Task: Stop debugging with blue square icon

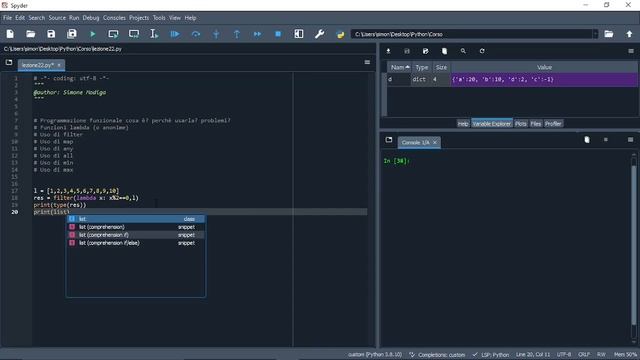Action: tap(278, 34)
